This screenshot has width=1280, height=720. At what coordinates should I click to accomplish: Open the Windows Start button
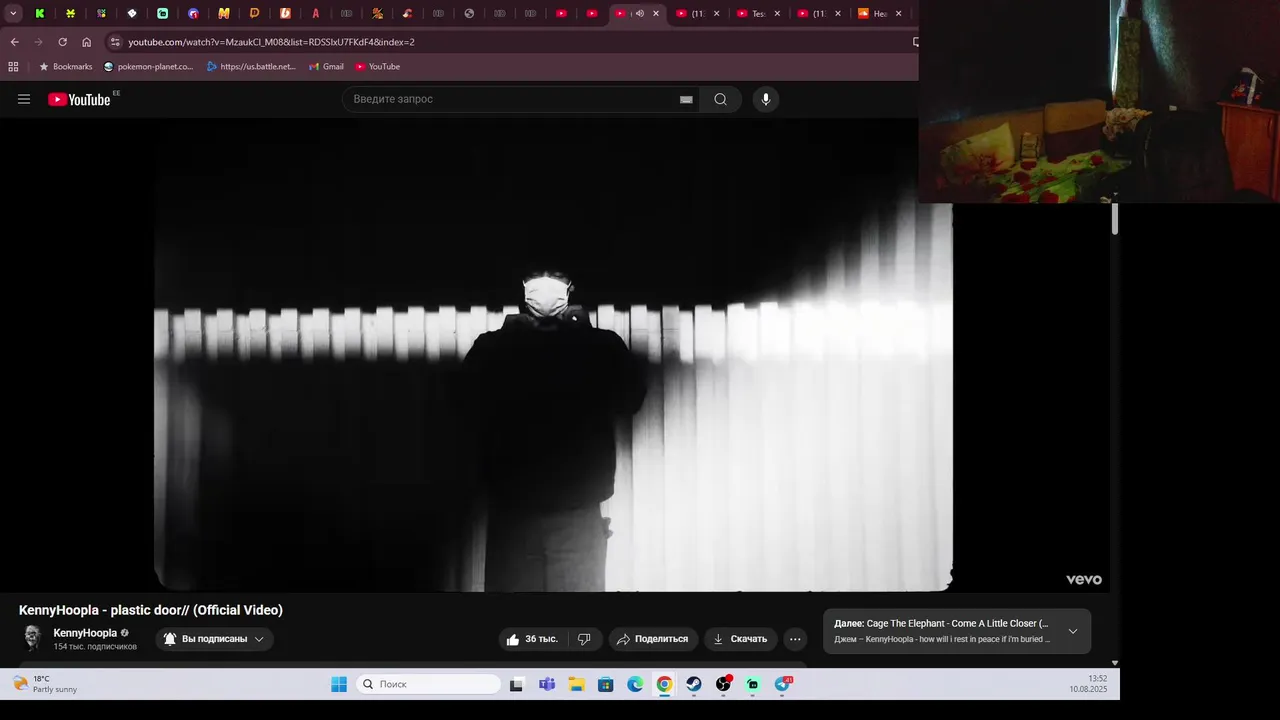[x=339, y=684]
